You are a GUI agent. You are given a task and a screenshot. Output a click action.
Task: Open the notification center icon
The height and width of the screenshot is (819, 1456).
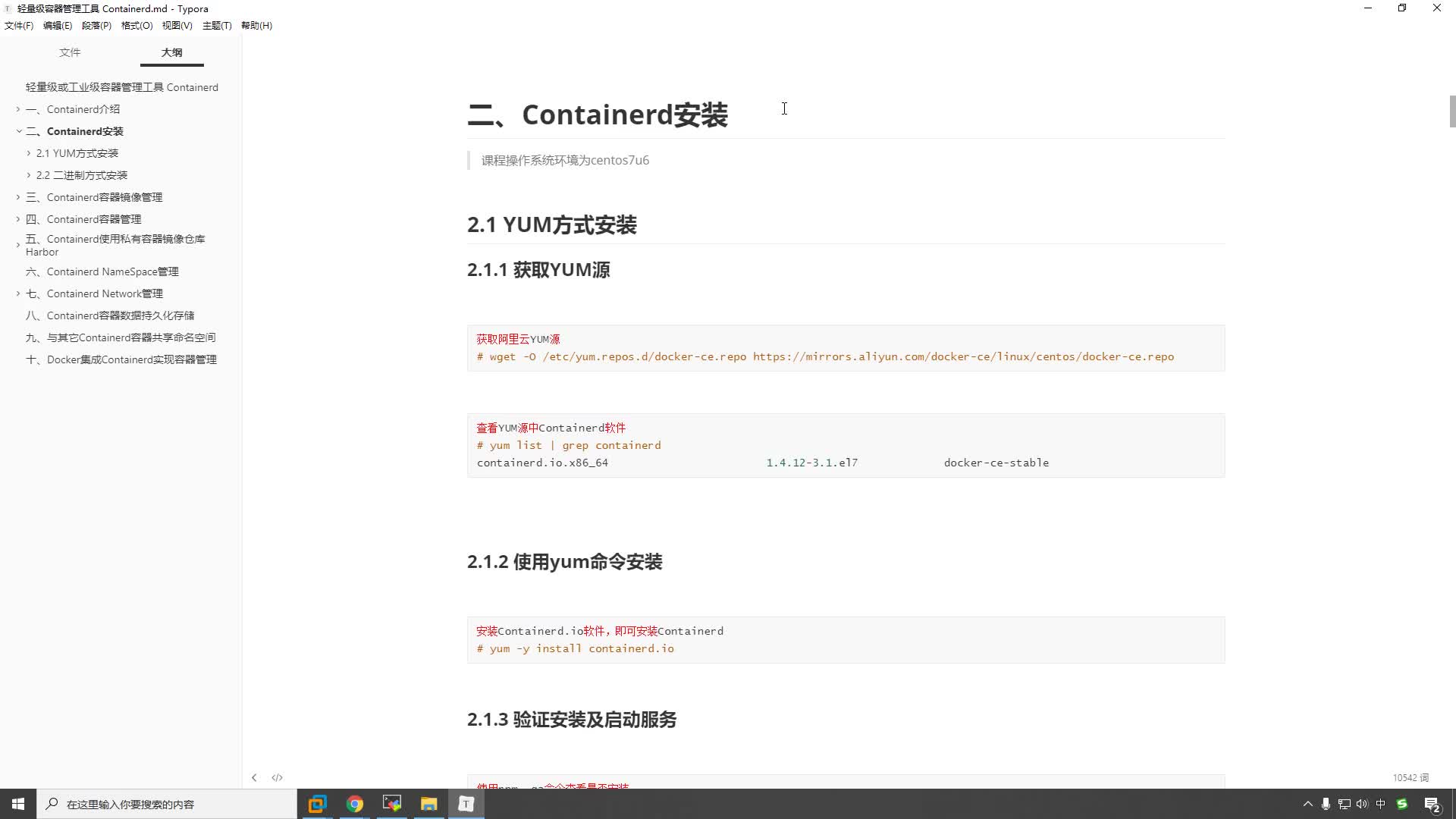(1432, 805)
